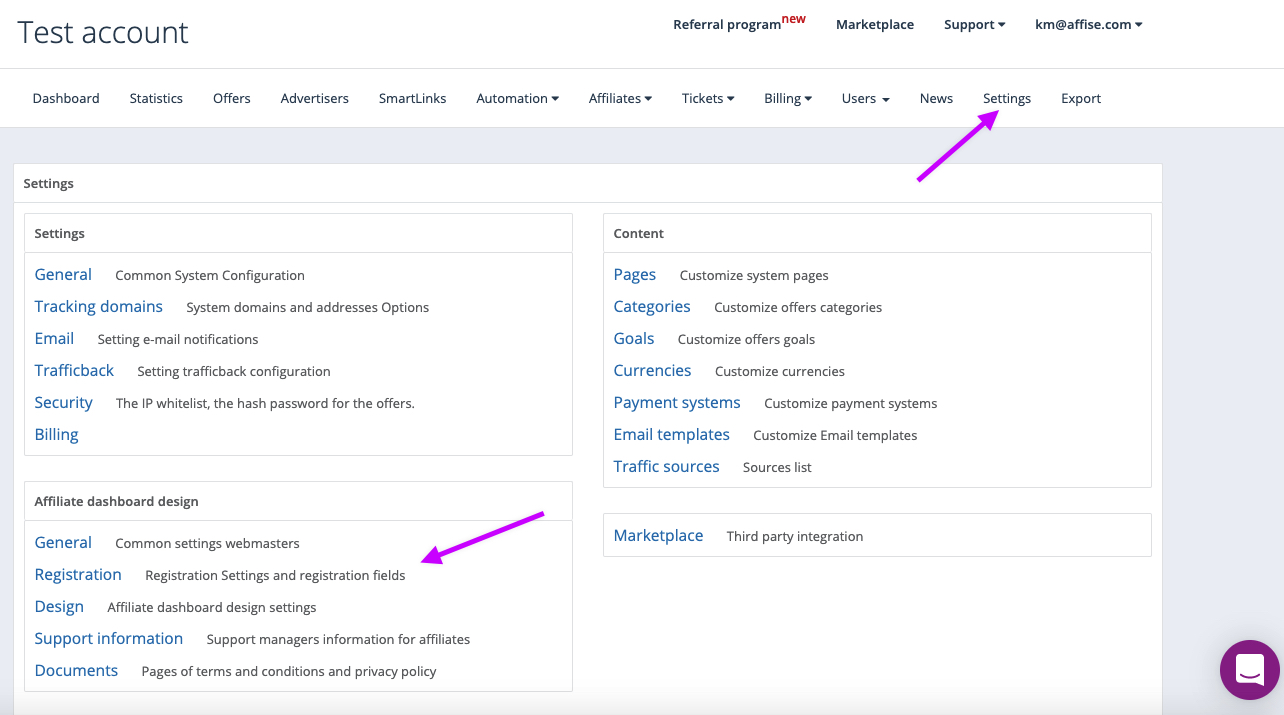Expand the Automation dropdown menu
Screen dimensions: 1284x715
pyautogui.click(x=517, y=98)
